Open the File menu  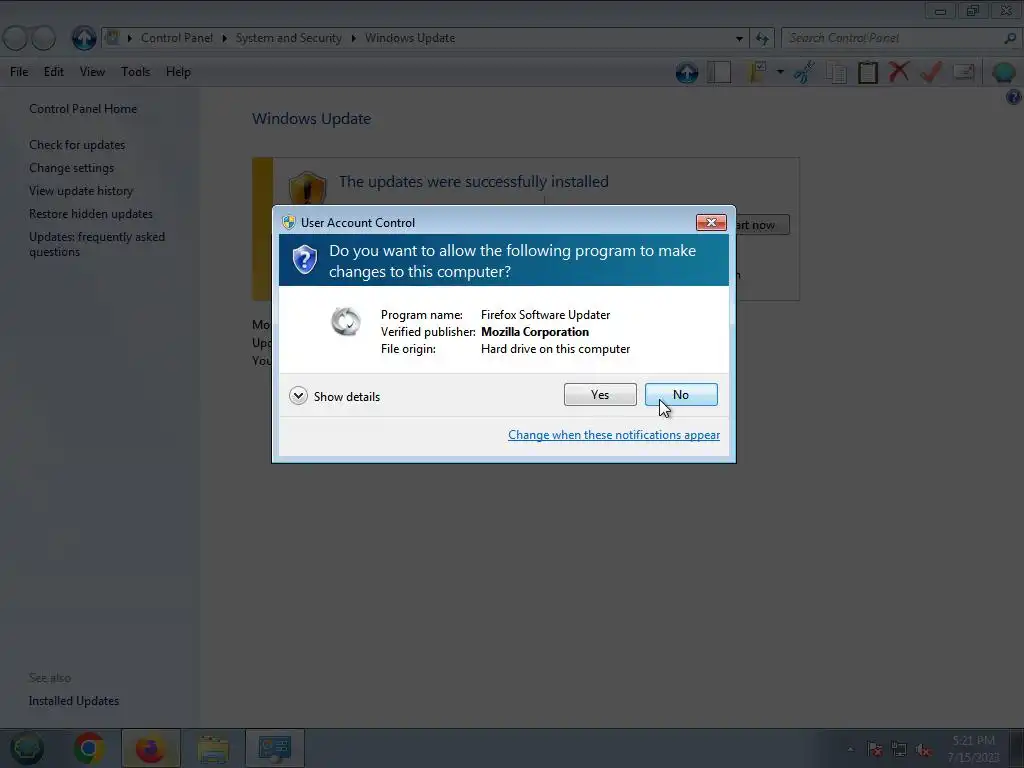pyautogui.click(x=19, y=72)
